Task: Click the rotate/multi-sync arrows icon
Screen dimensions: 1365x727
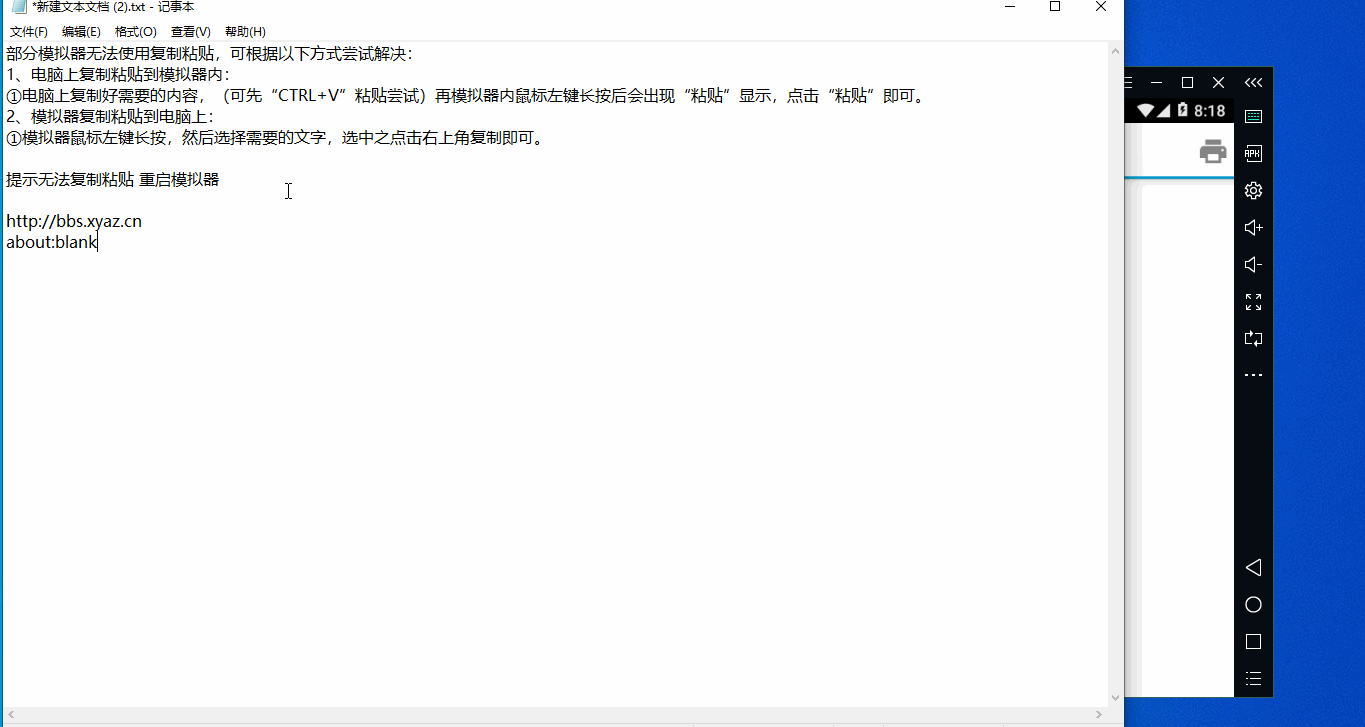Action: coord(1253,339)
